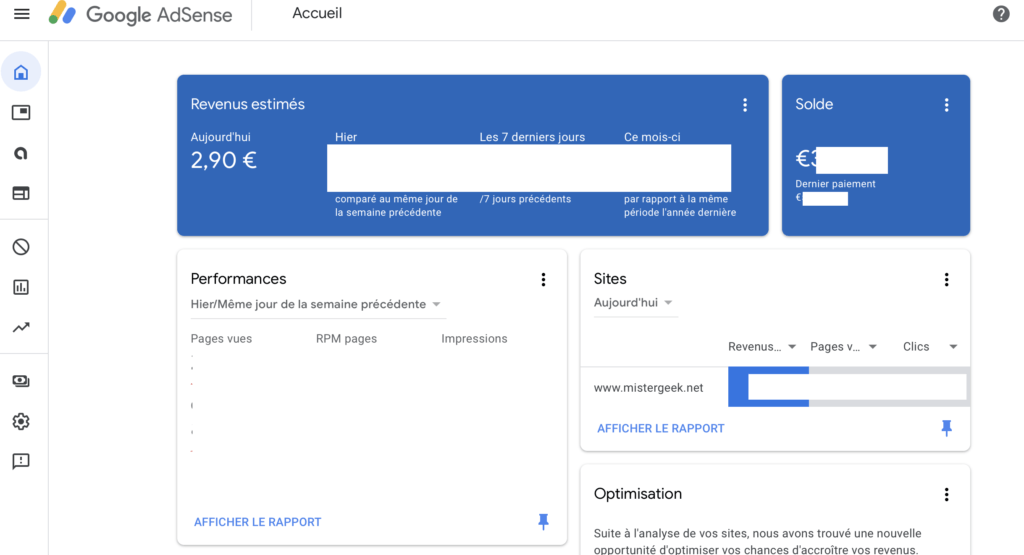
Task: Click Afficher le rapport in Sites
Action: point(660,428)
